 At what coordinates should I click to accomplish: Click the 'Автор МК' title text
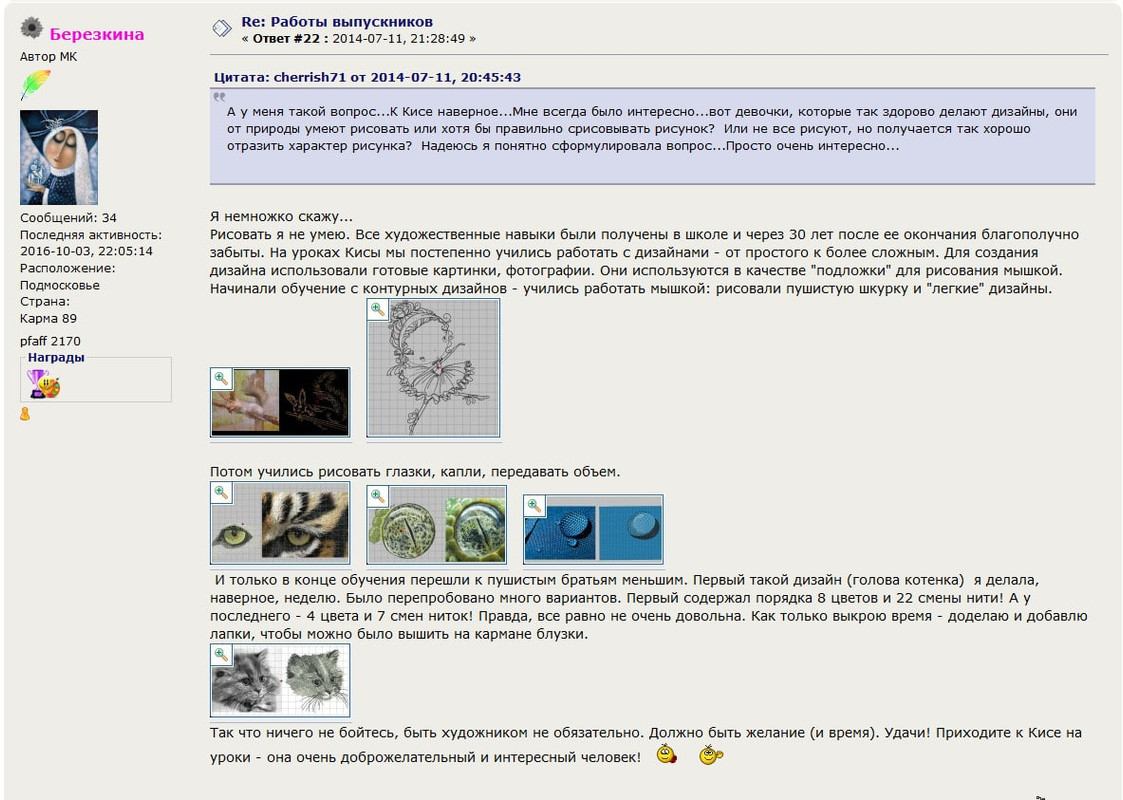[48, 57]
